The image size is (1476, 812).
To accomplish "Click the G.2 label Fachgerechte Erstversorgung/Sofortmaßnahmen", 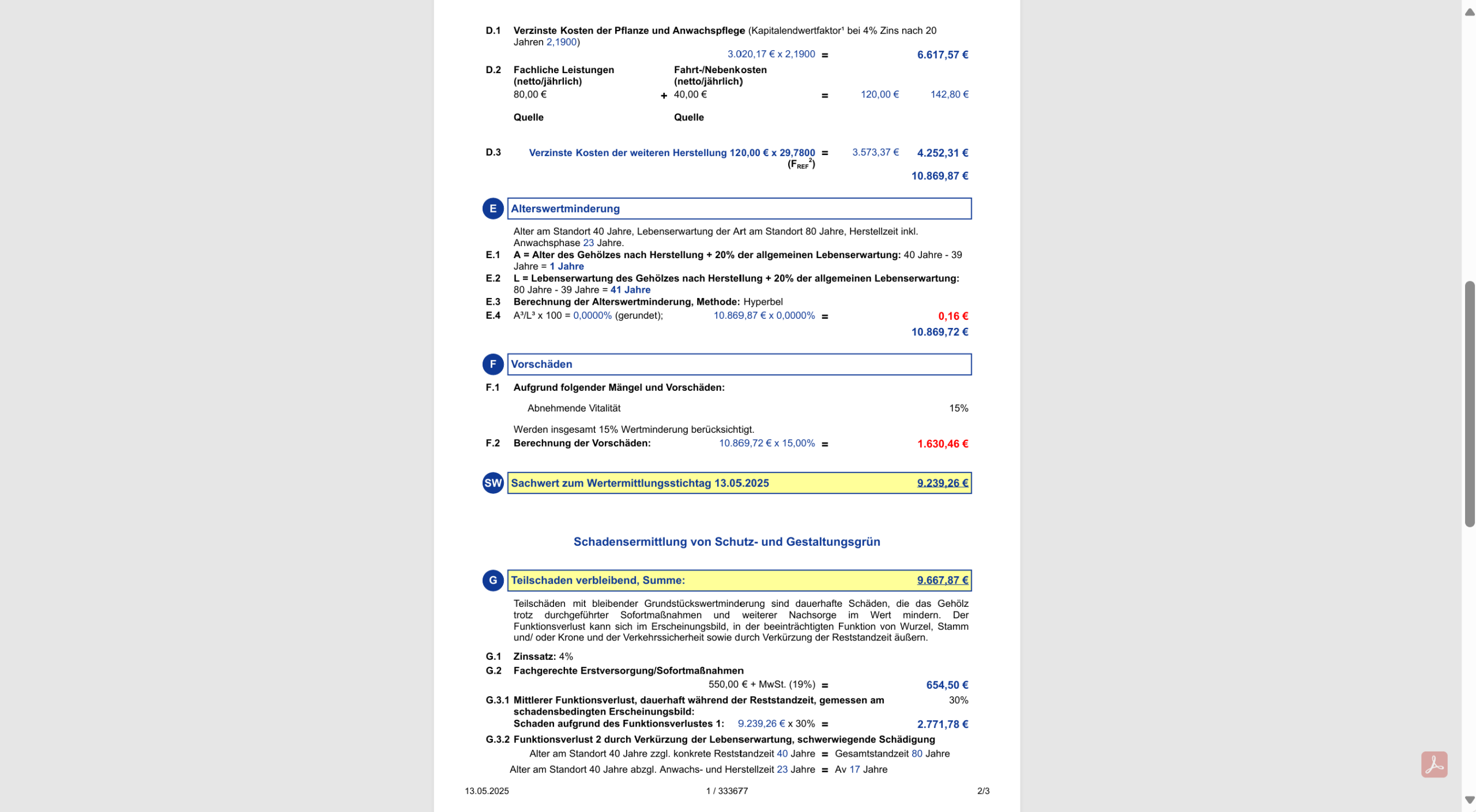I will (x=628, y=671).
